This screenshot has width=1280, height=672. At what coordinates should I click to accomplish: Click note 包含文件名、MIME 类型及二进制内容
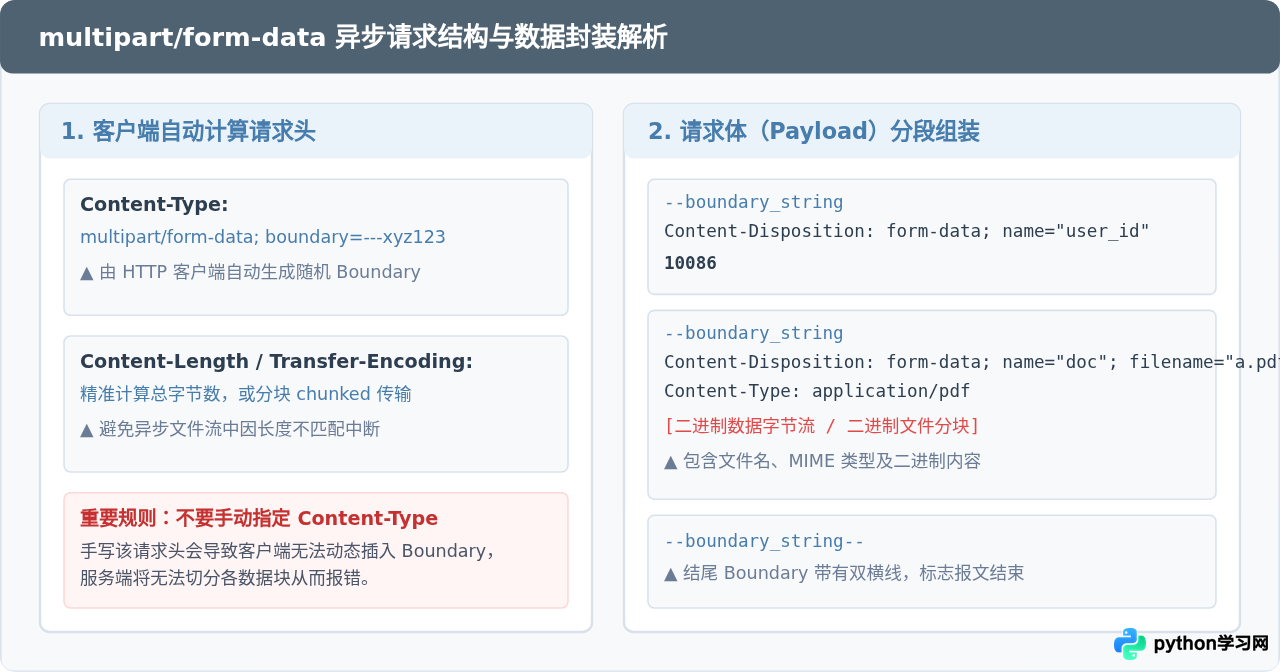[x=822, y=461]
